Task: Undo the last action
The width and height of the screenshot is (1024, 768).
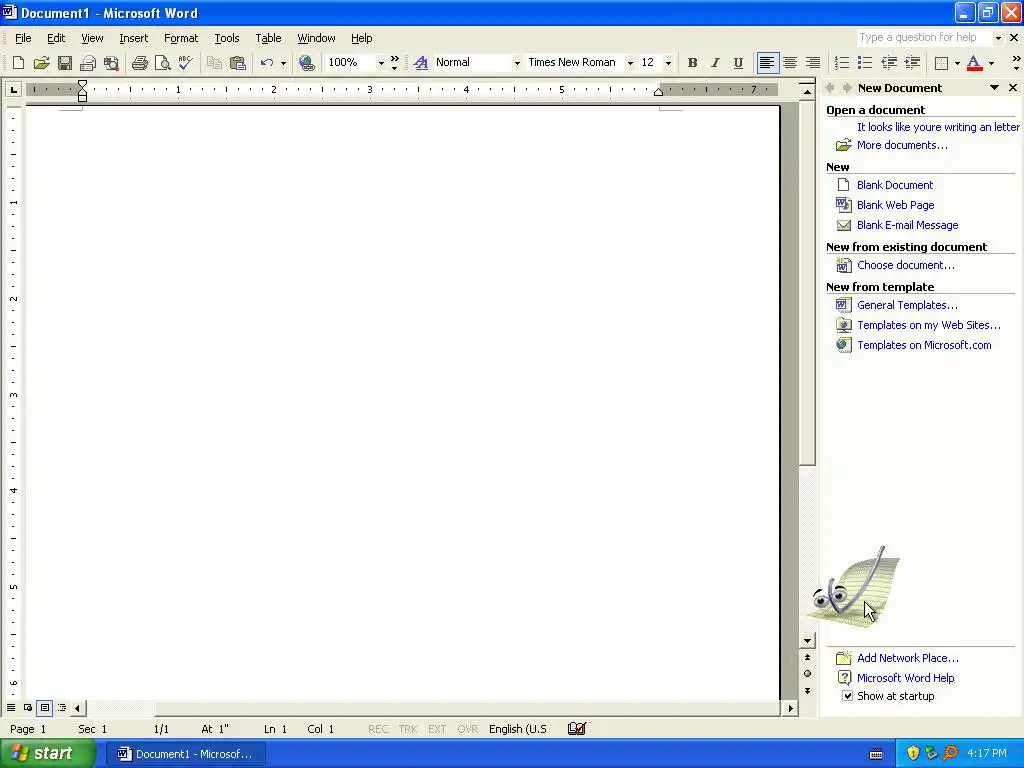Action: 266,63
